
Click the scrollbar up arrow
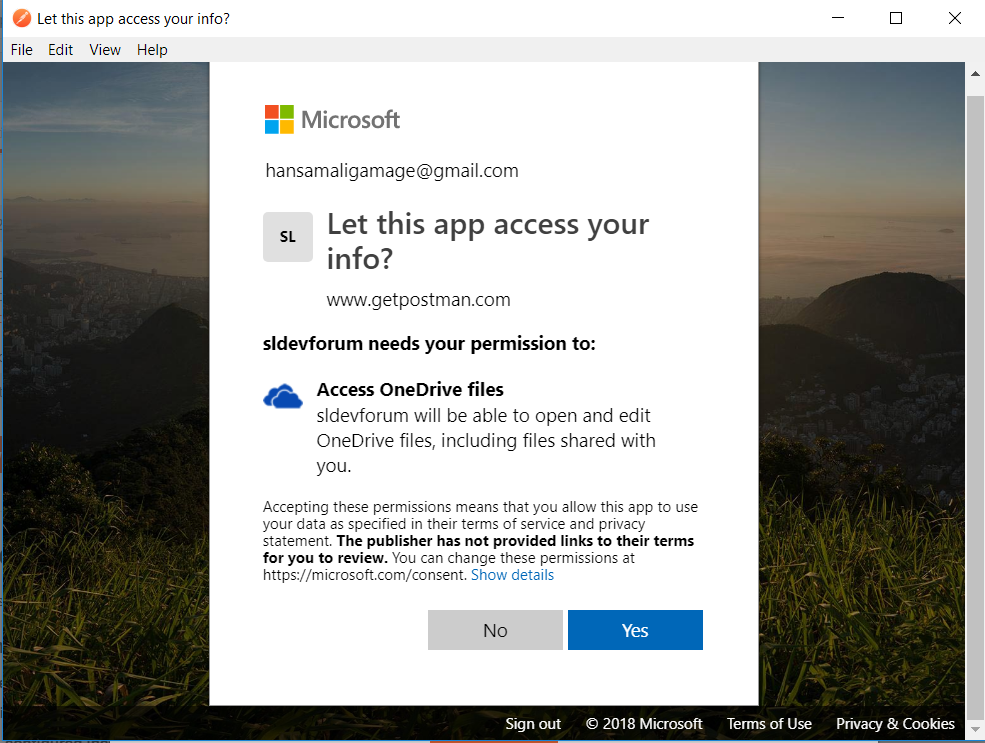[x=975, y=73]
